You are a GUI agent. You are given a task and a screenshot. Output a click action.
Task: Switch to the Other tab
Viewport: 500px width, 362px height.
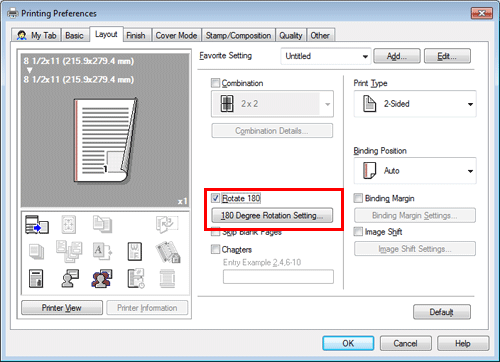tap(320, 35)
